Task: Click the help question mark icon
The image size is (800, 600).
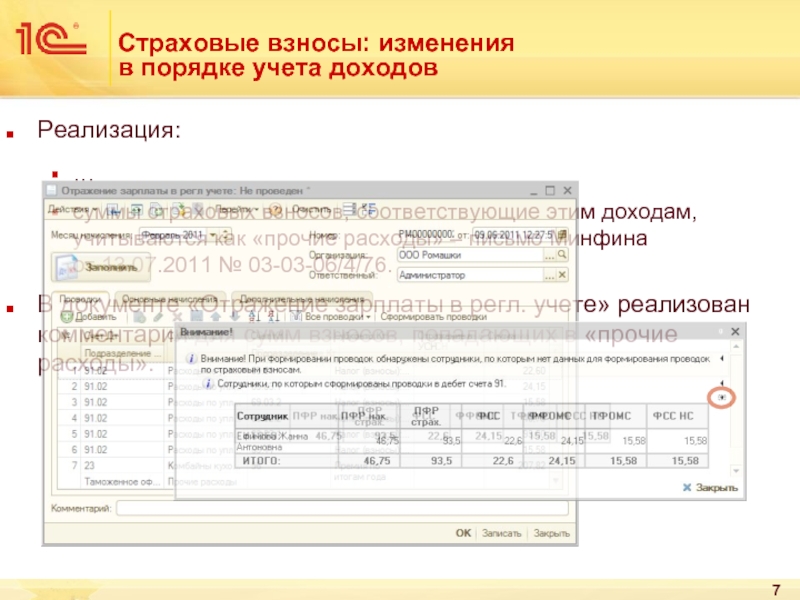Action: pos(276,210)
